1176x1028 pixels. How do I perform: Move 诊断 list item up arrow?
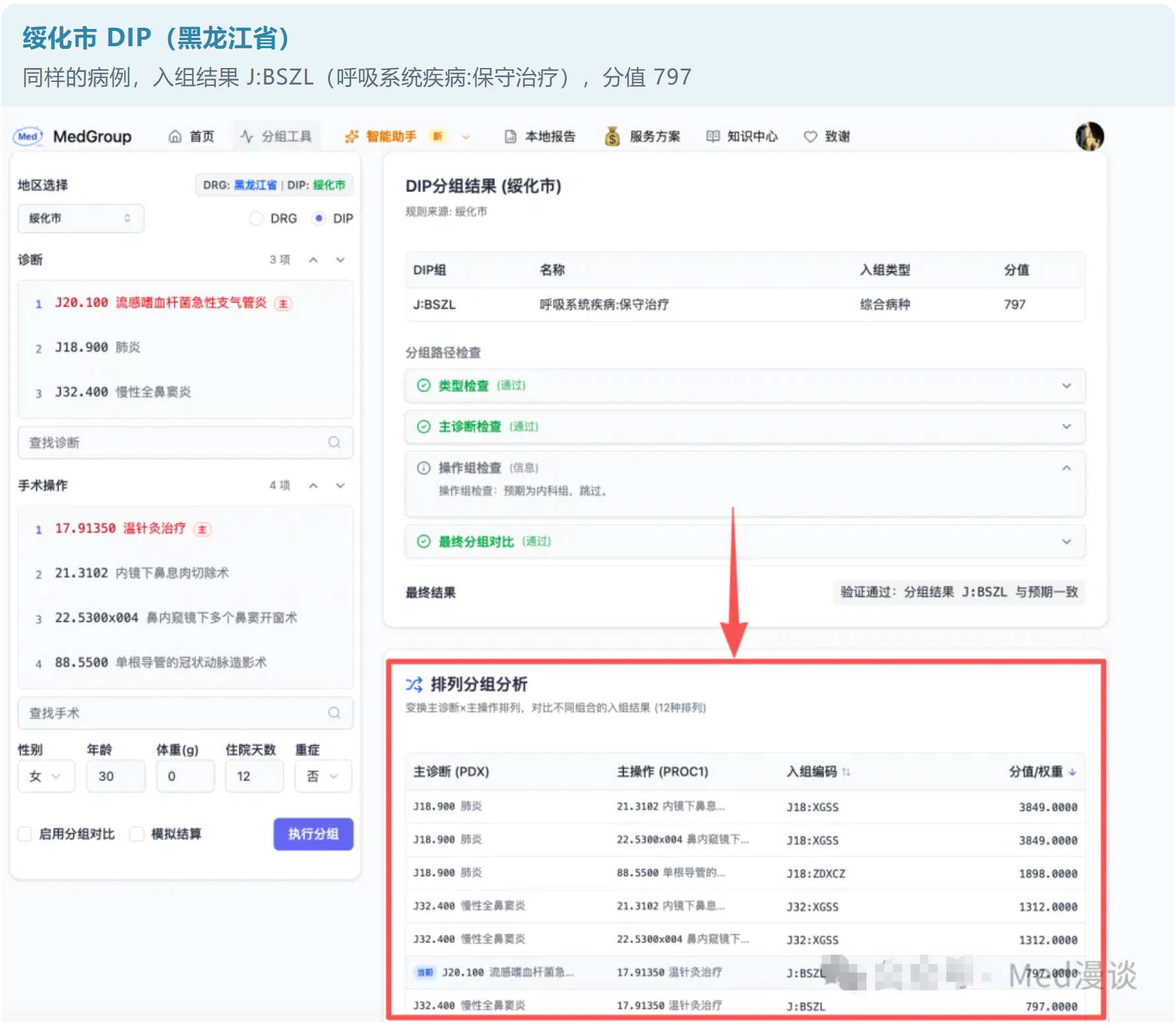313,260
